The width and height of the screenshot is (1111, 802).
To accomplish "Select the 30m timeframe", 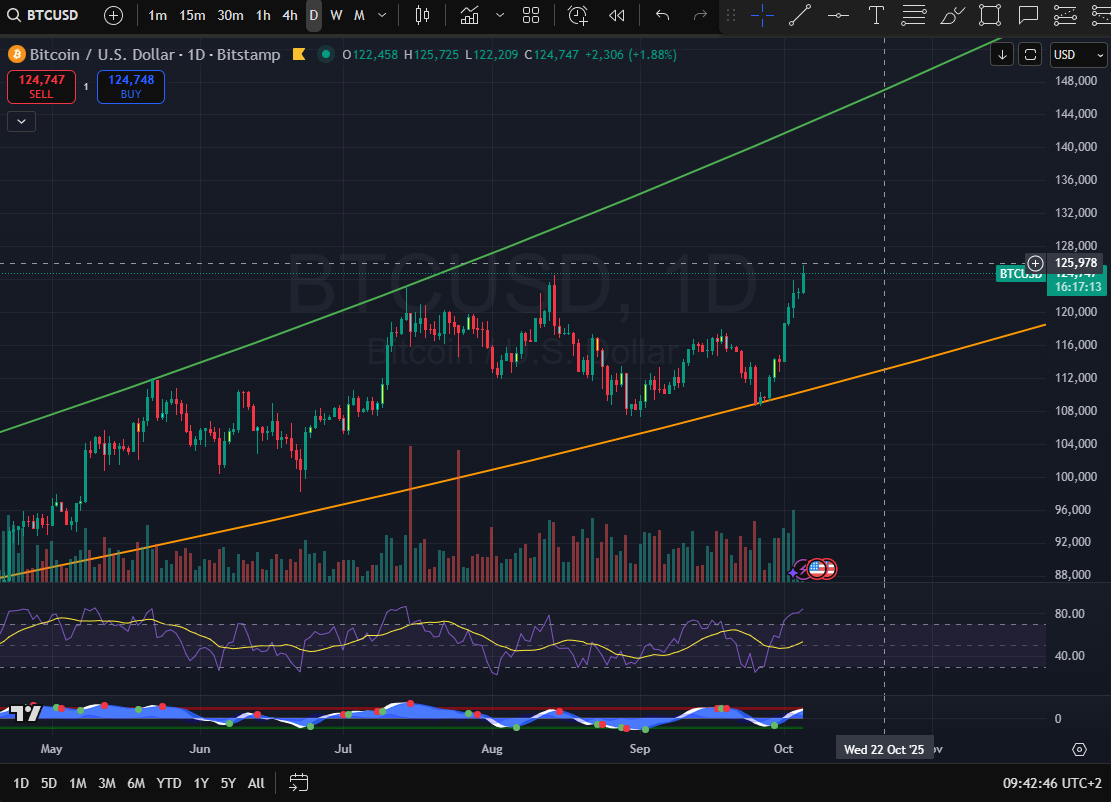I will 230,15.
